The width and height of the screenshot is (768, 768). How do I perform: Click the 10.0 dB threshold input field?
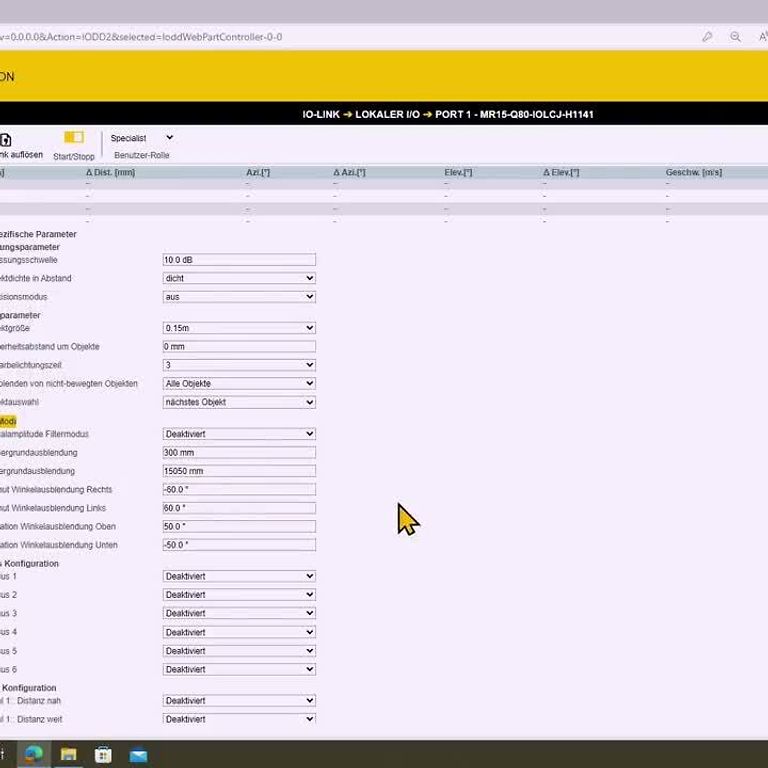[239, 260]
